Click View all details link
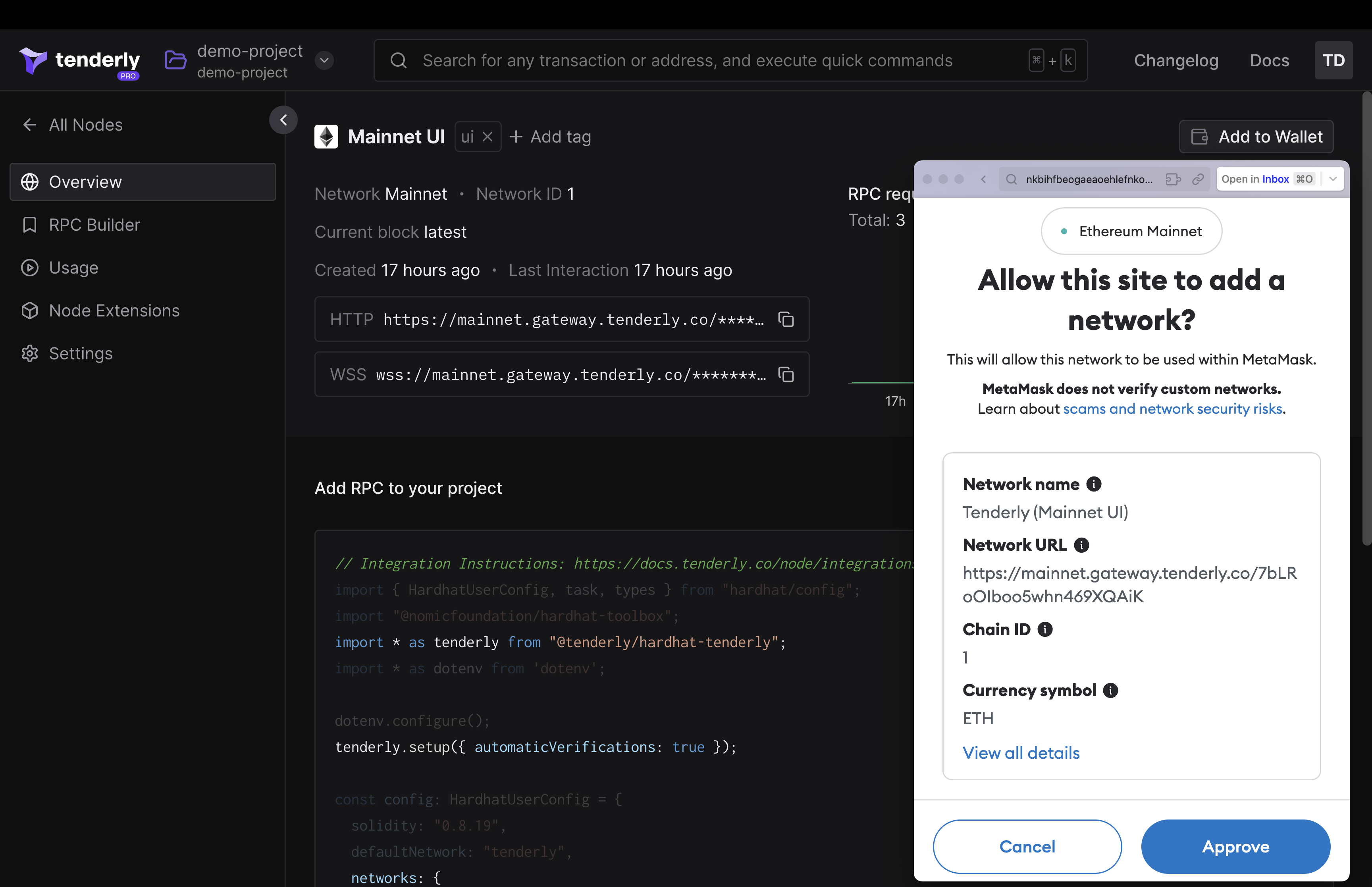1372x887 pixels. click(1021, 753)
